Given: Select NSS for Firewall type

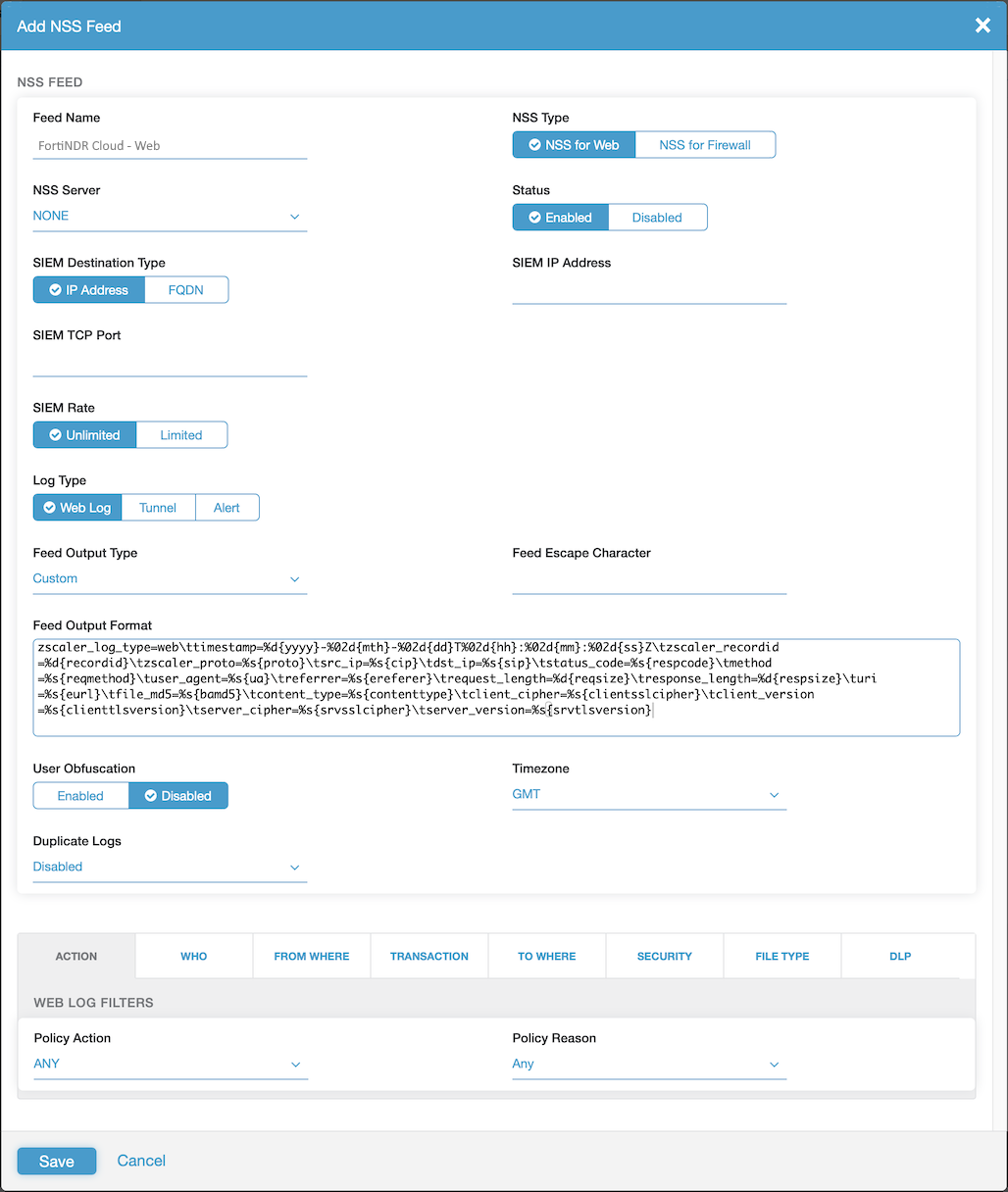Looking at the screenshot, I should 705,144.
